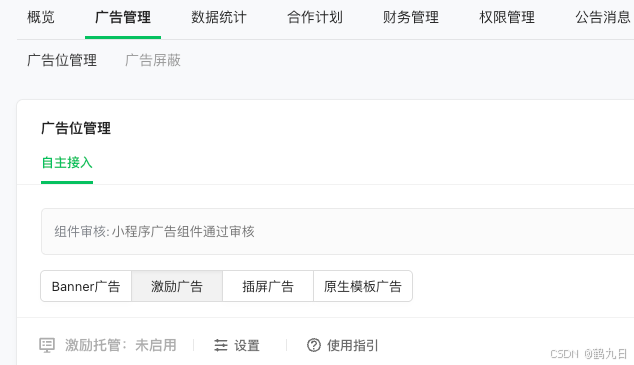
Task: Open 设置 settings link
Action: (x=247, y=346)
